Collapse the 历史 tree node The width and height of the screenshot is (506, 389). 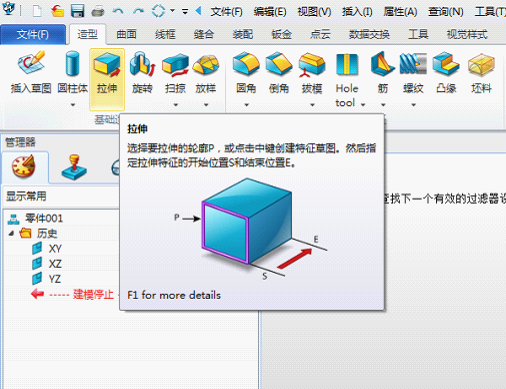[11, 233]
